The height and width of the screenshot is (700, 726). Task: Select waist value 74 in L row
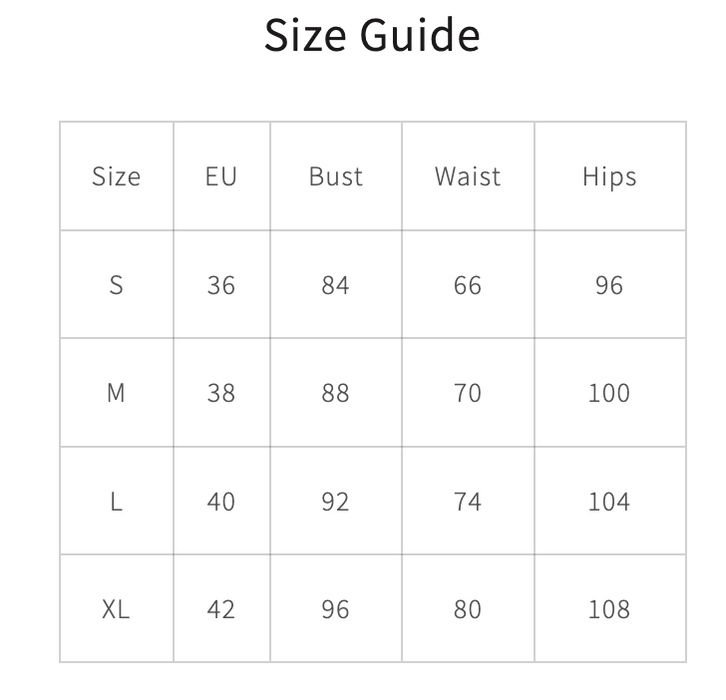point(467,501)
